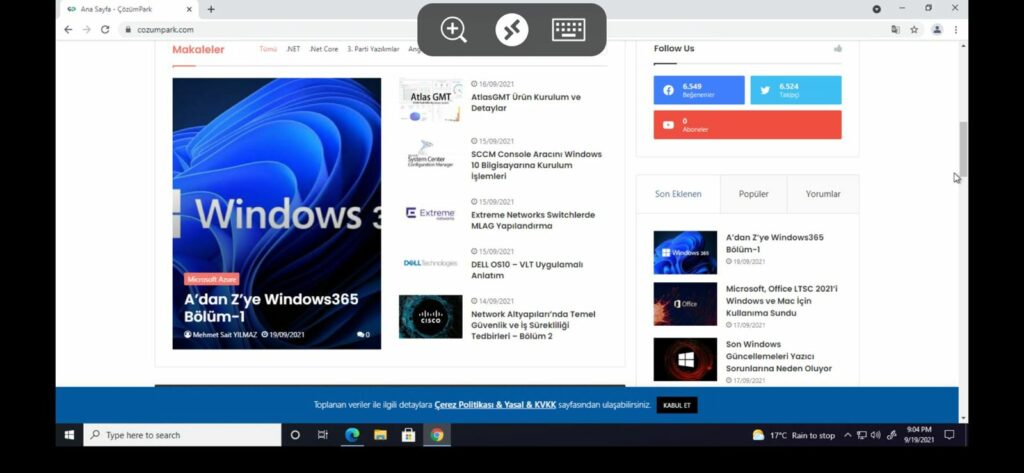Open the Chrome three-dot menu
The image size is (1024, 473).
[x=956, y=29]
